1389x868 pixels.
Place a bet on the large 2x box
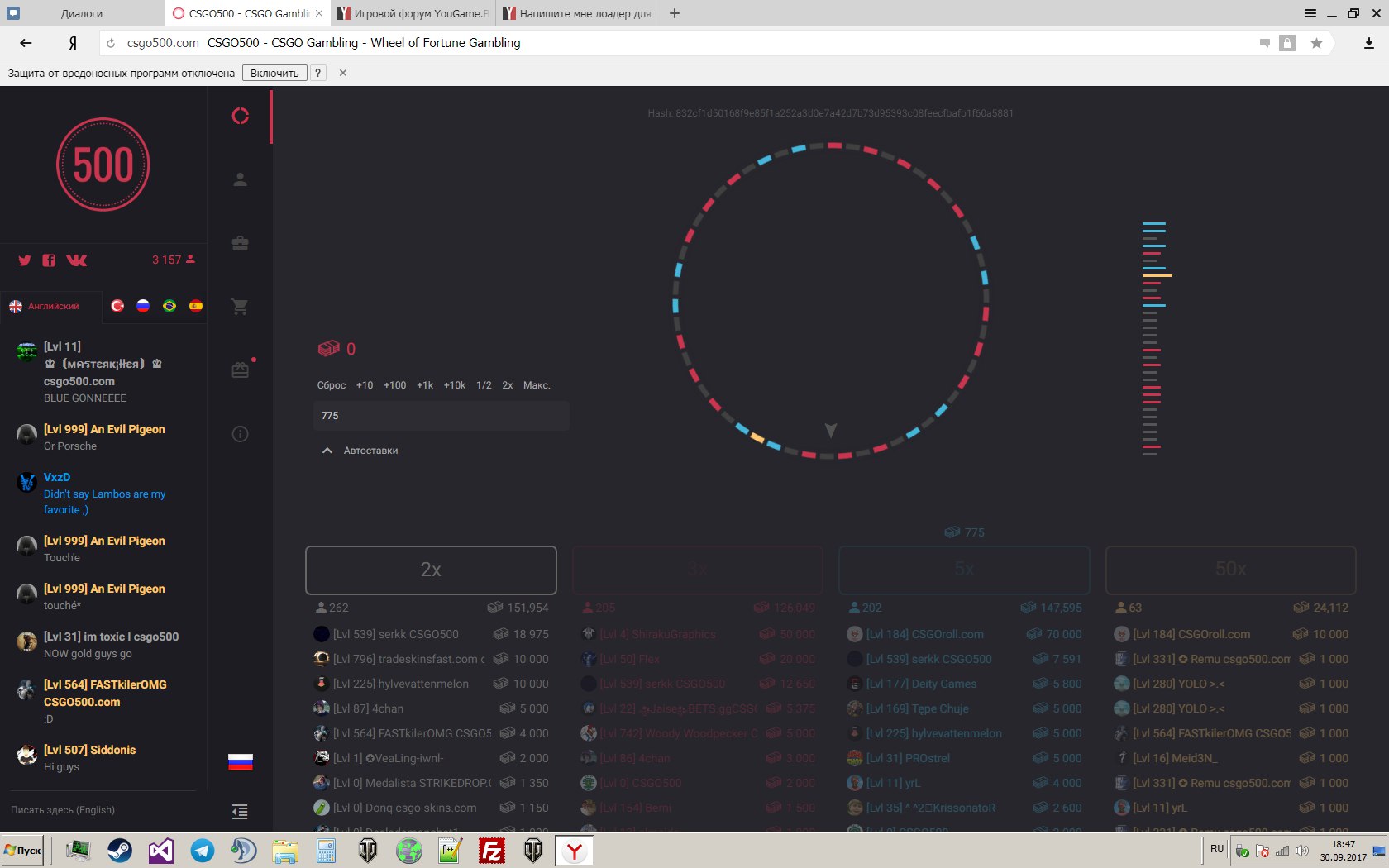431,570
